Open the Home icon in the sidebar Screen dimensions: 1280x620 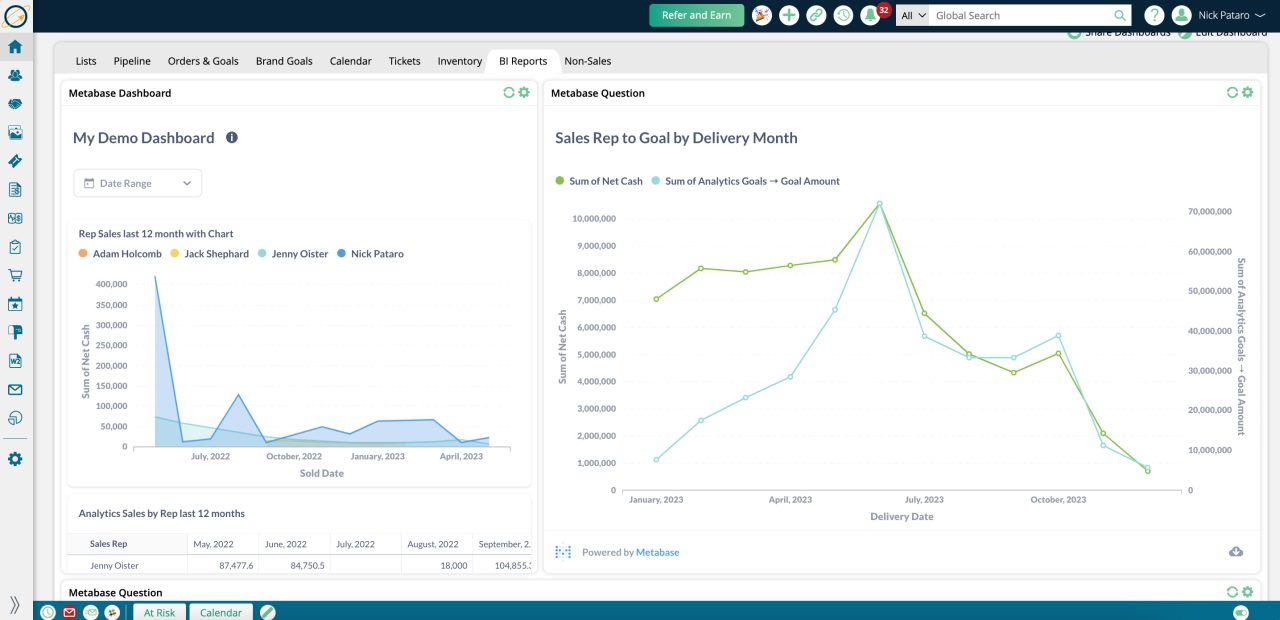[15, 45]
